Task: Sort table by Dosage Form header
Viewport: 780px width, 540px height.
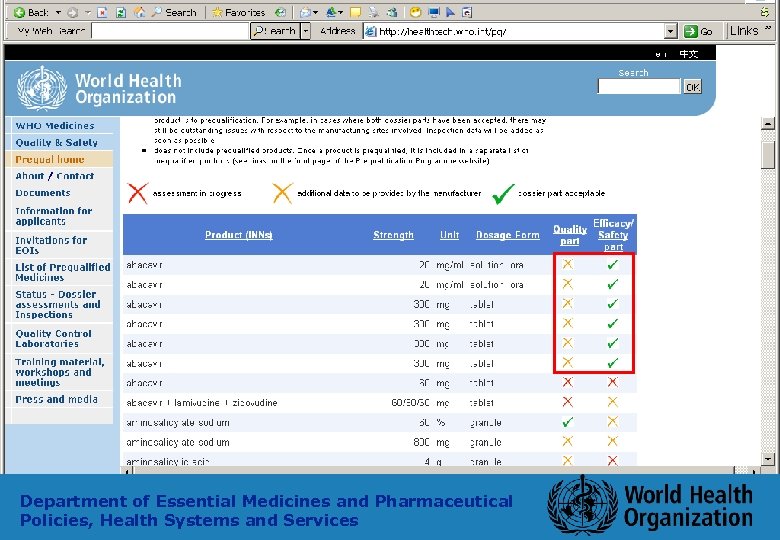Action: pyautogui.click(x=507, y=235)
